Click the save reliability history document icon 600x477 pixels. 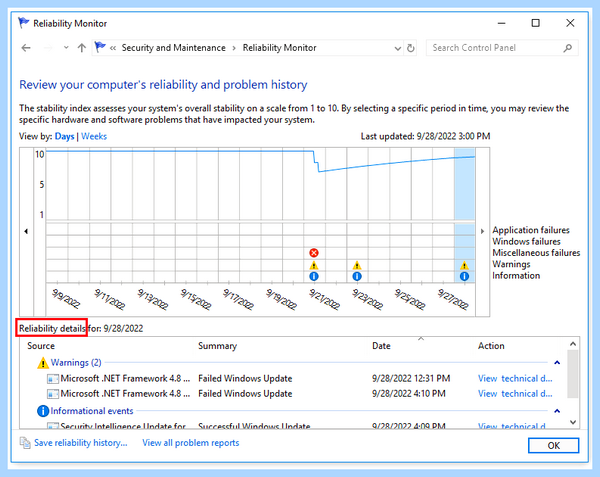pos(25,443)
